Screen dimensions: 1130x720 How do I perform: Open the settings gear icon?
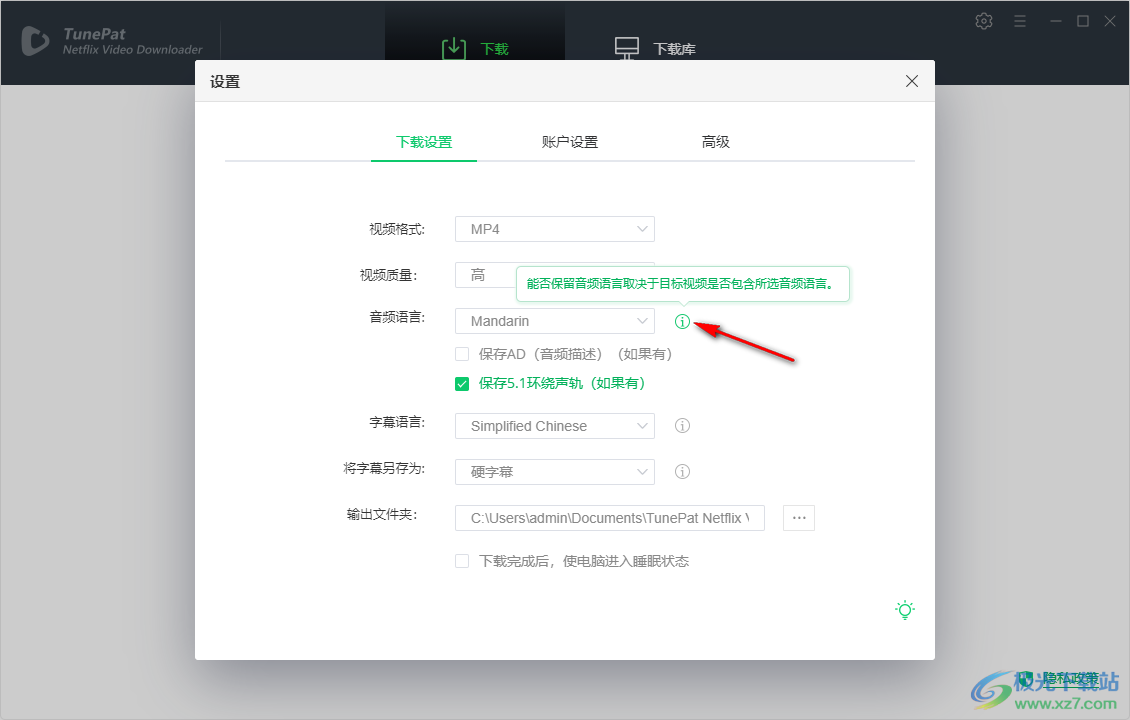pos(983,20)
